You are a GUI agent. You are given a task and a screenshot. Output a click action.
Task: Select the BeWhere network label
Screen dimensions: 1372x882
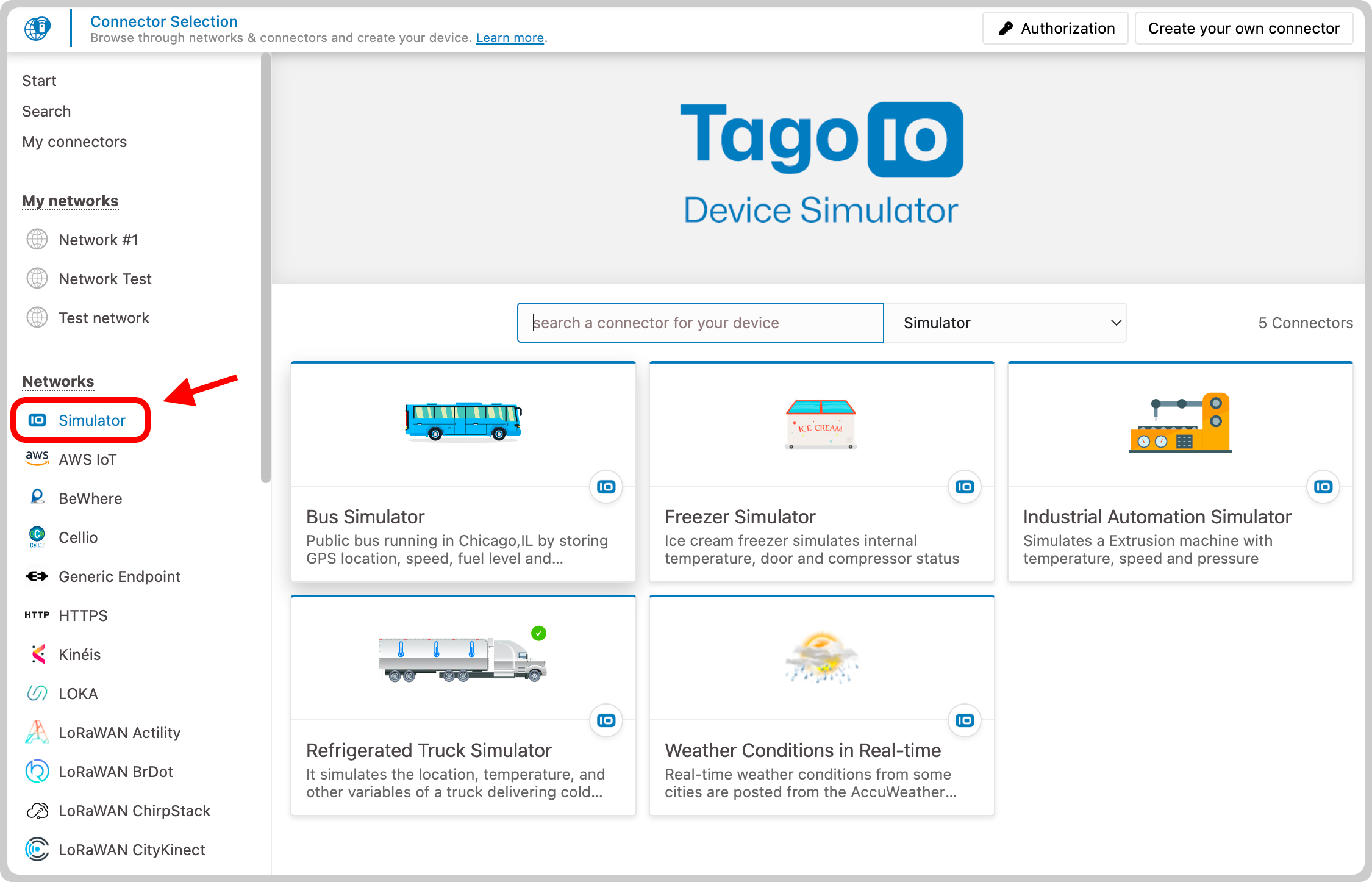[90, 498]
